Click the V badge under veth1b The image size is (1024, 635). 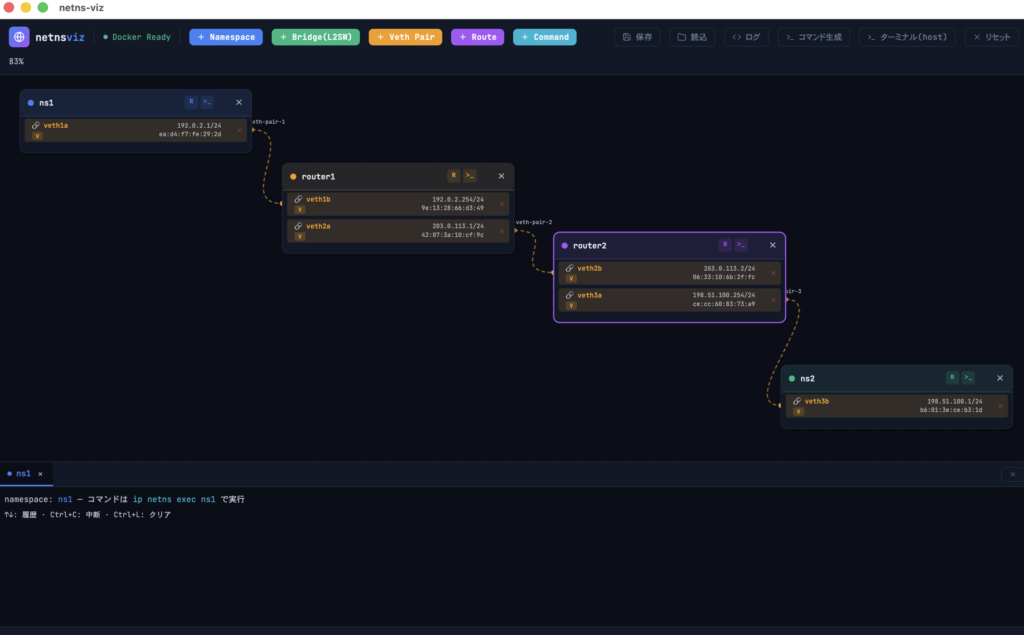point(299,210)
